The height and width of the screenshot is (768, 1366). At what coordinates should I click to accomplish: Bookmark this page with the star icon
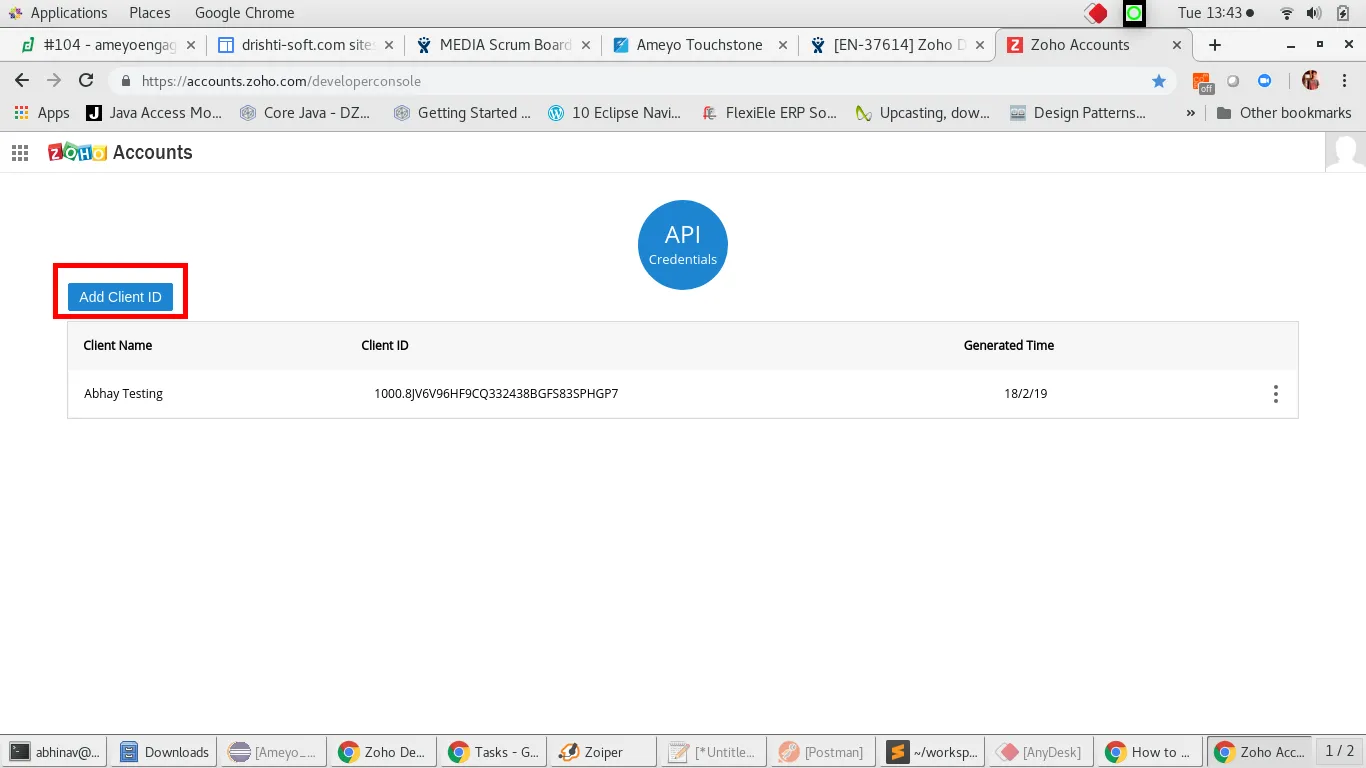coord(1159,81)
